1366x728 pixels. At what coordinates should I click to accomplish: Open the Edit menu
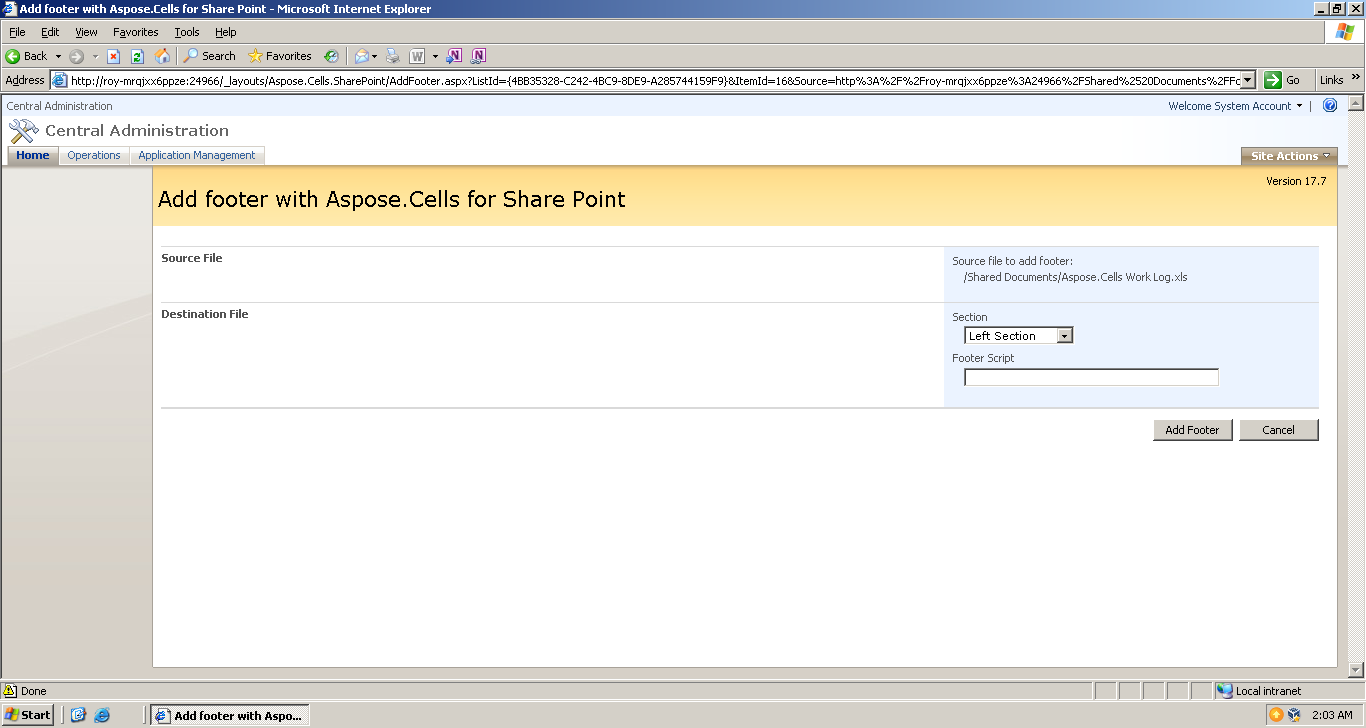pos(50,32)
